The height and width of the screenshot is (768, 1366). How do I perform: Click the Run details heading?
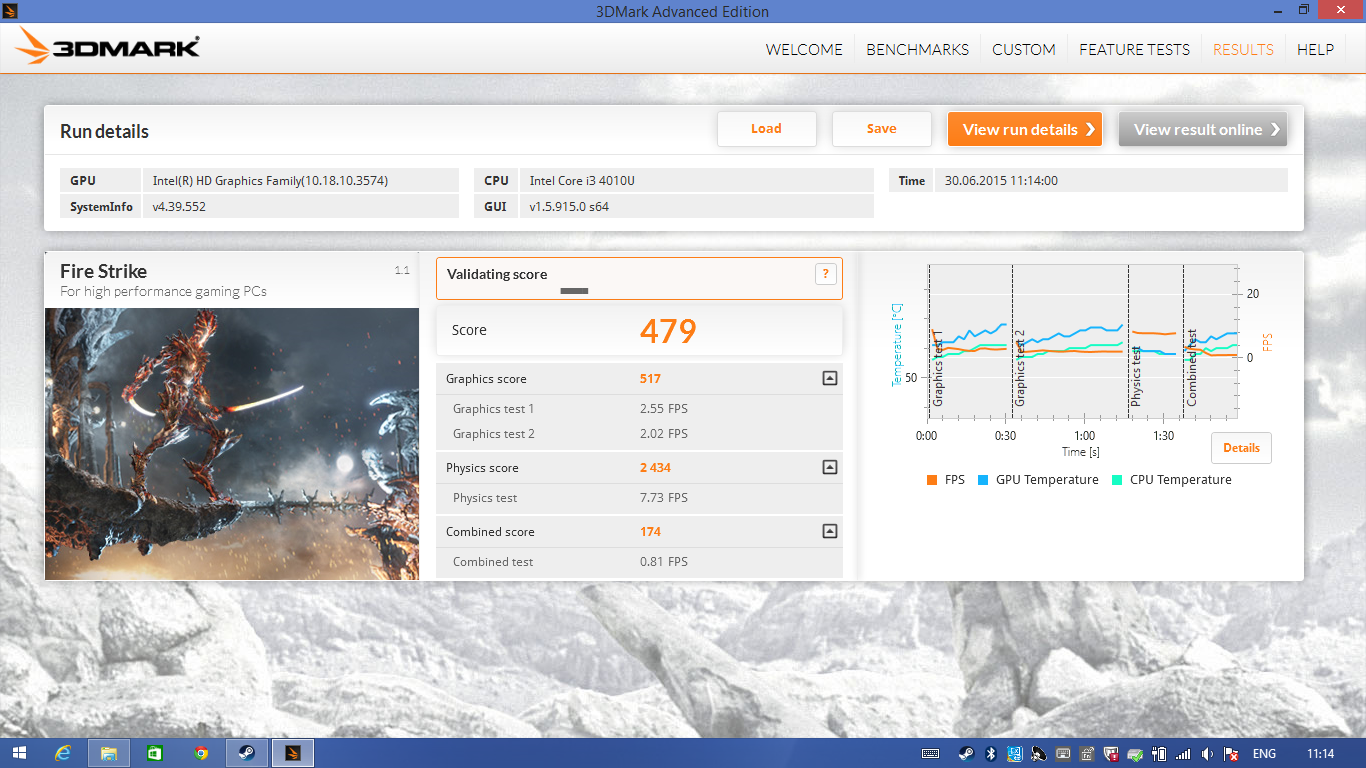[x=104, y=131]
